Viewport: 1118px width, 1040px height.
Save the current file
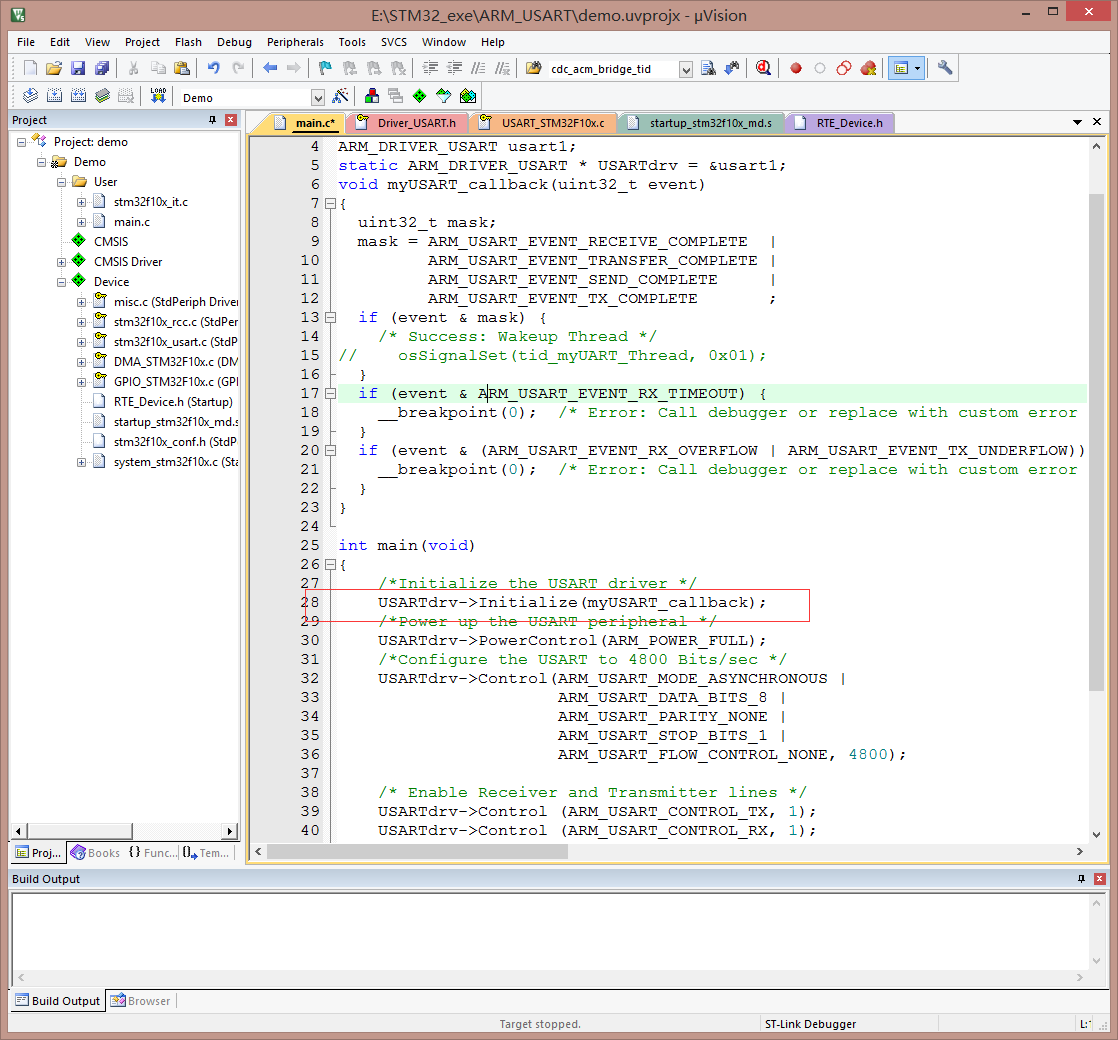click(x=78, y=68)
